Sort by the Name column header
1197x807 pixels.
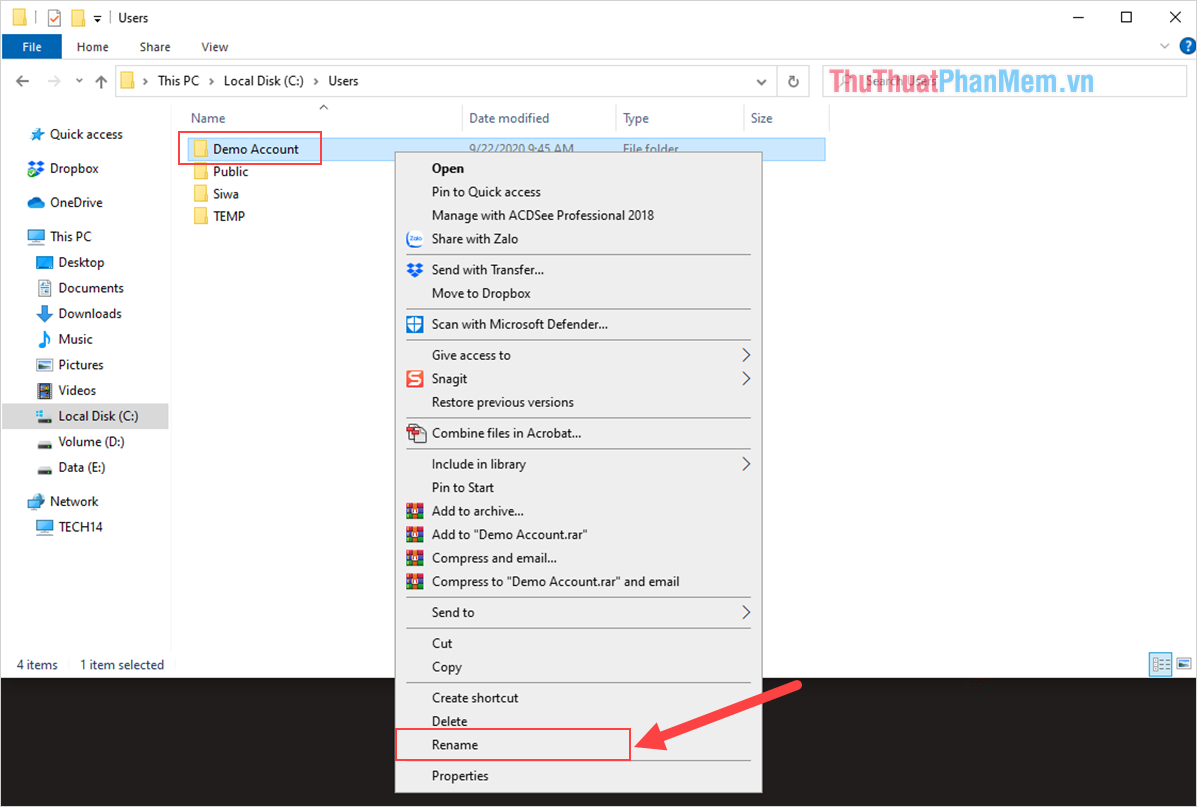point(208,119)
